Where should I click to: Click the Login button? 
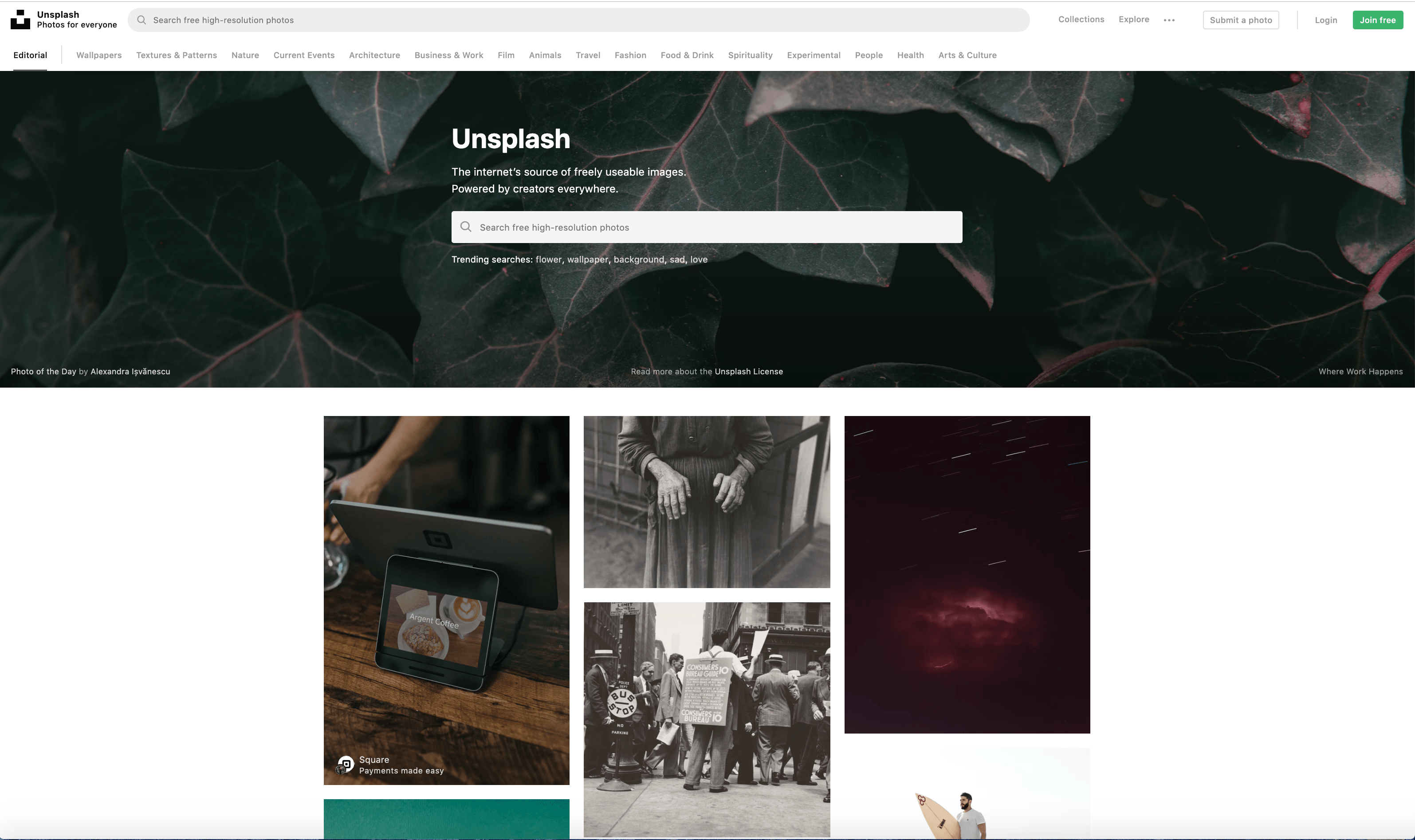click(1326, 20)
